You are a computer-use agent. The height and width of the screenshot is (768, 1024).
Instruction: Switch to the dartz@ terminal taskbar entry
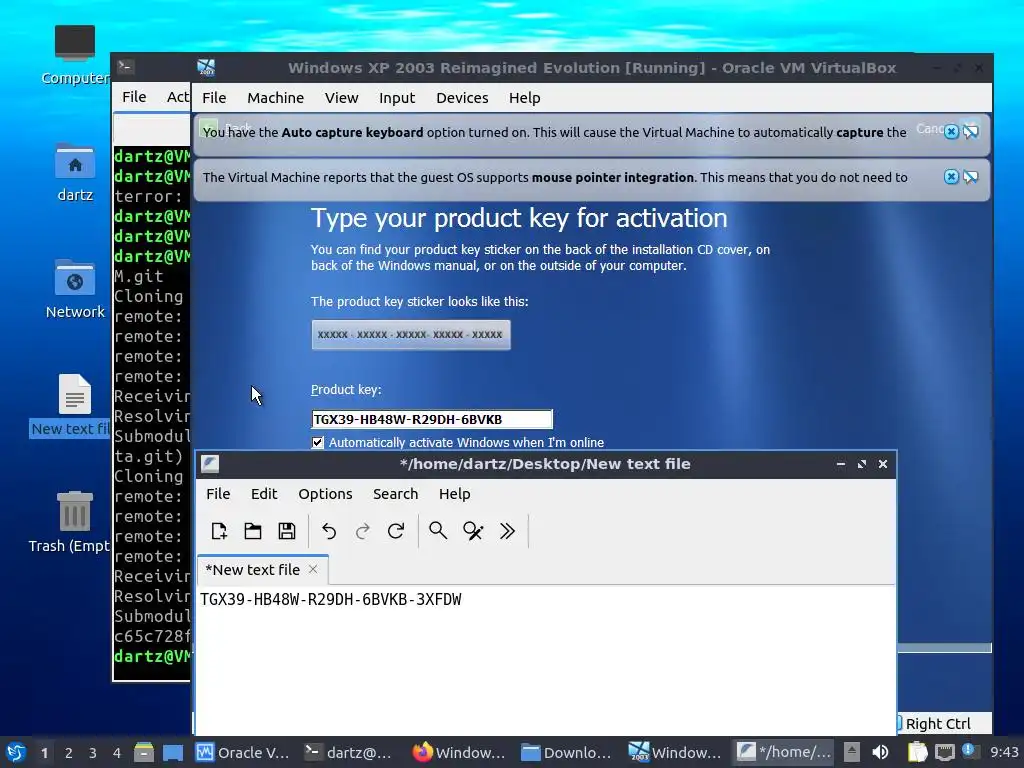[349, 753]
